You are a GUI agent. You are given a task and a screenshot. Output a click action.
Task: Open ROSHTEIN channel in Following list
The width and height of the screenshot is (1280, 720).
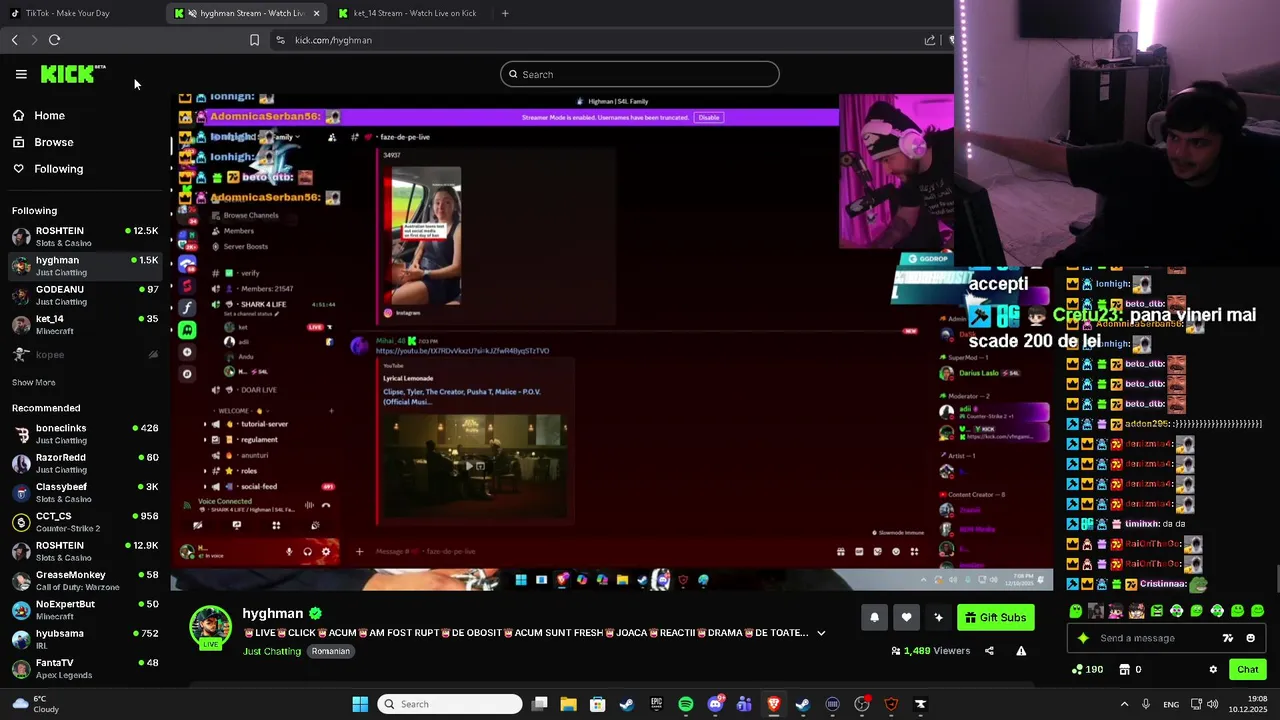tap(85, 236)
